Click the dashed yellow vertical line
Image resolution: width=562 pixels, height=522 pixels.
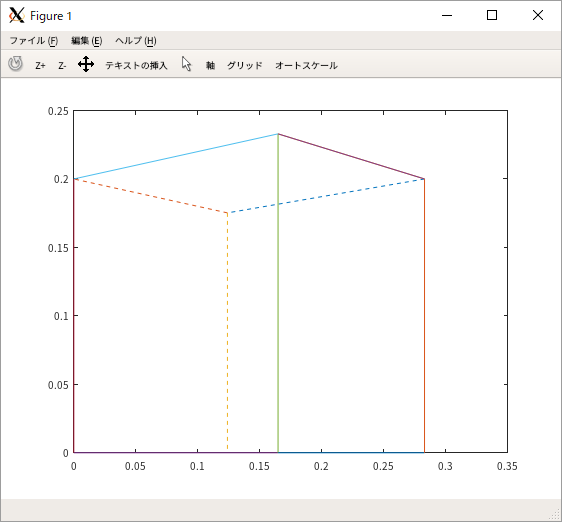(x=227, y=331)
